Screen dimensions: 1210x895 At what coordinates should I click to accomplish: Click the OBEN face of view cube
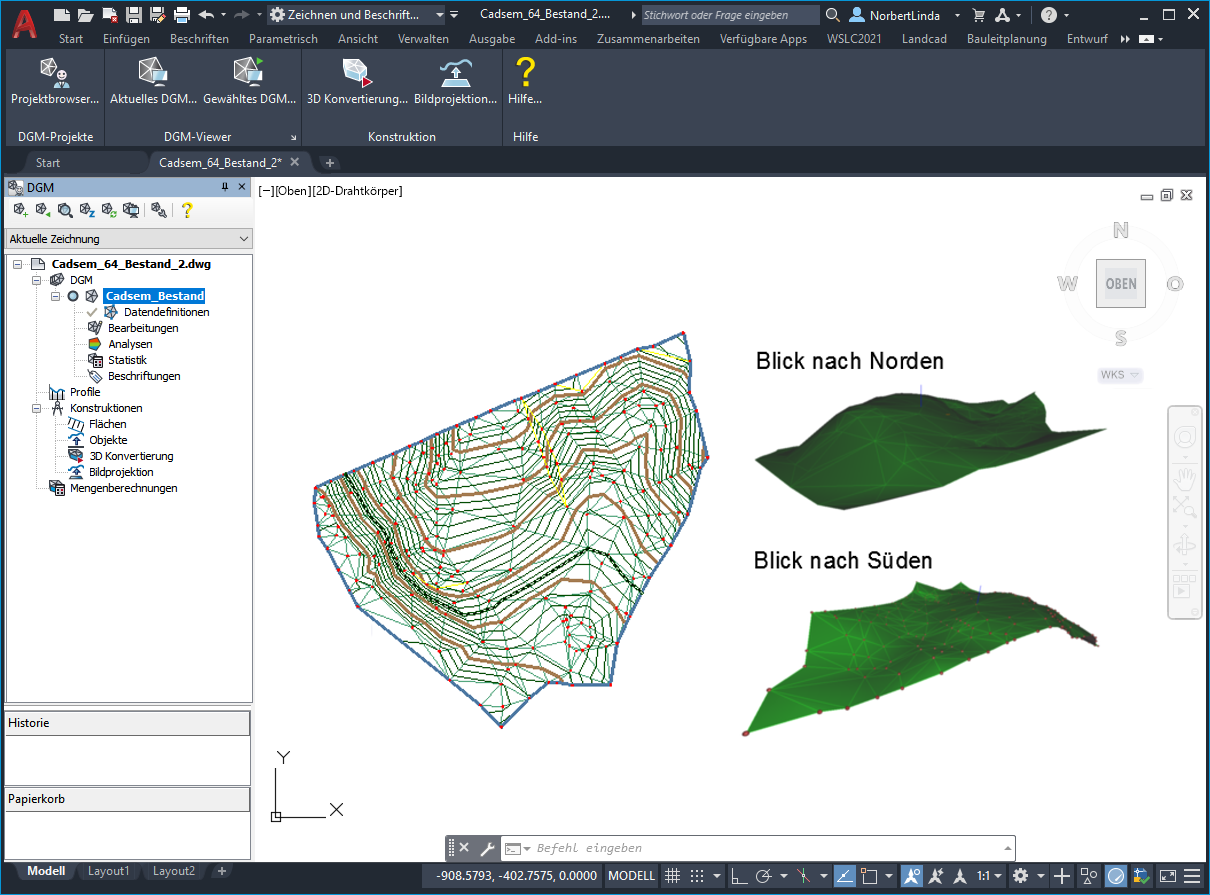(x=1120, y=284)
